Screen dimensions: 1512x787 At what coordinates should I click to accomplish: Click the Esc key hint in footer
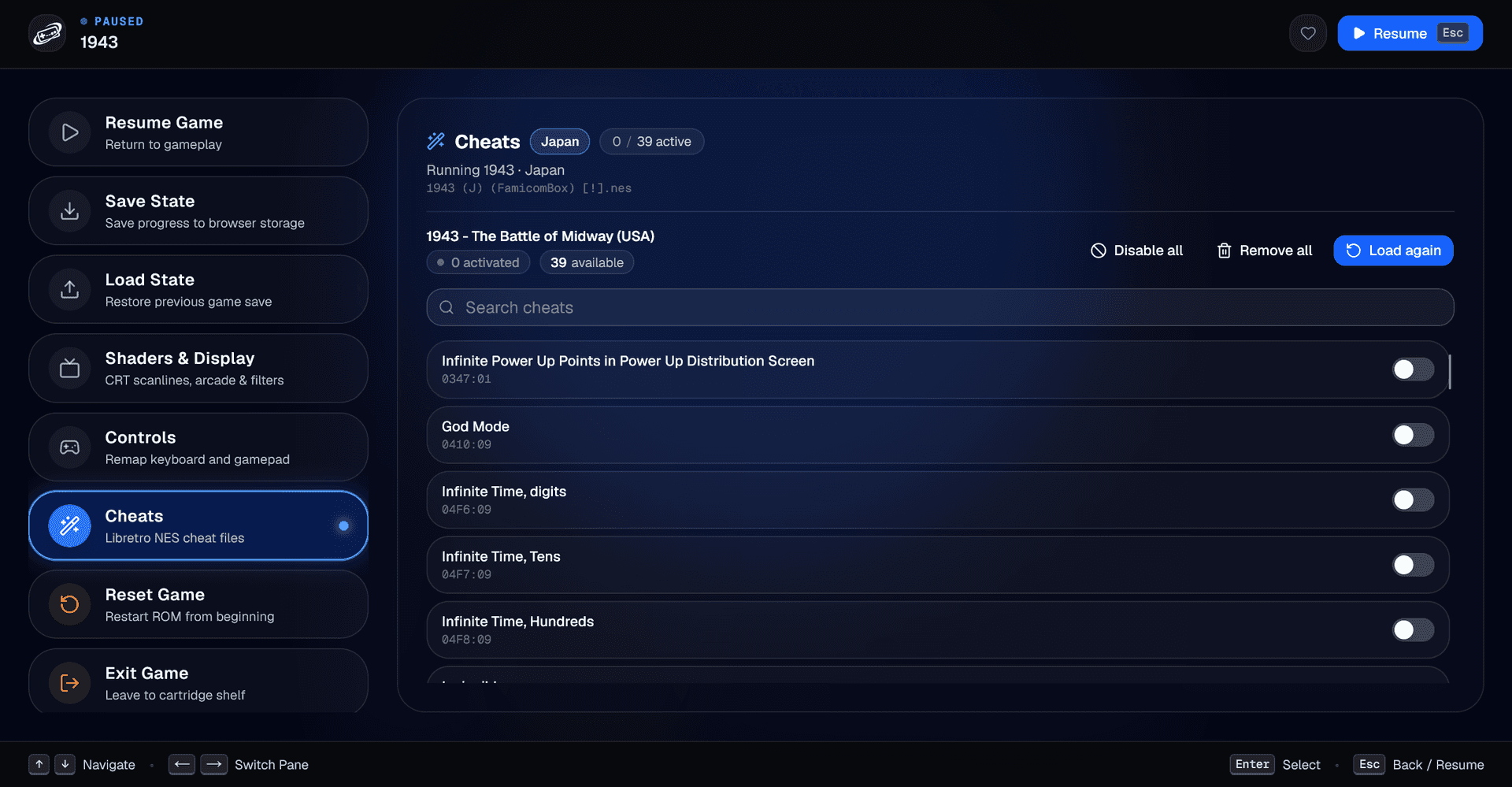(1369, 764)
